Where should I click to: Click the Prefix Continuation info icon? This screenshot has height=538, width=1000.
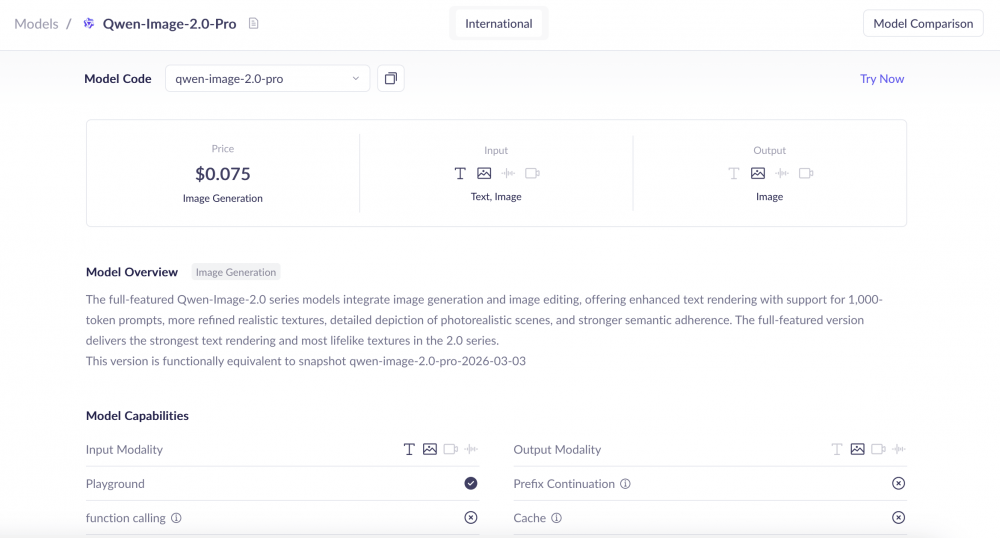[x=626, y=484]
